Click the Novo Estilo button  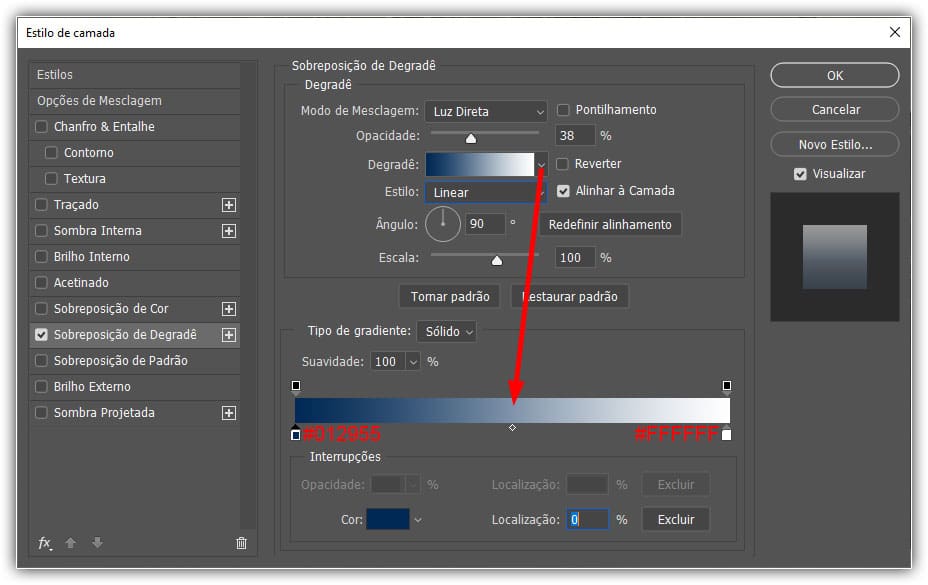(x=835, y=145)
